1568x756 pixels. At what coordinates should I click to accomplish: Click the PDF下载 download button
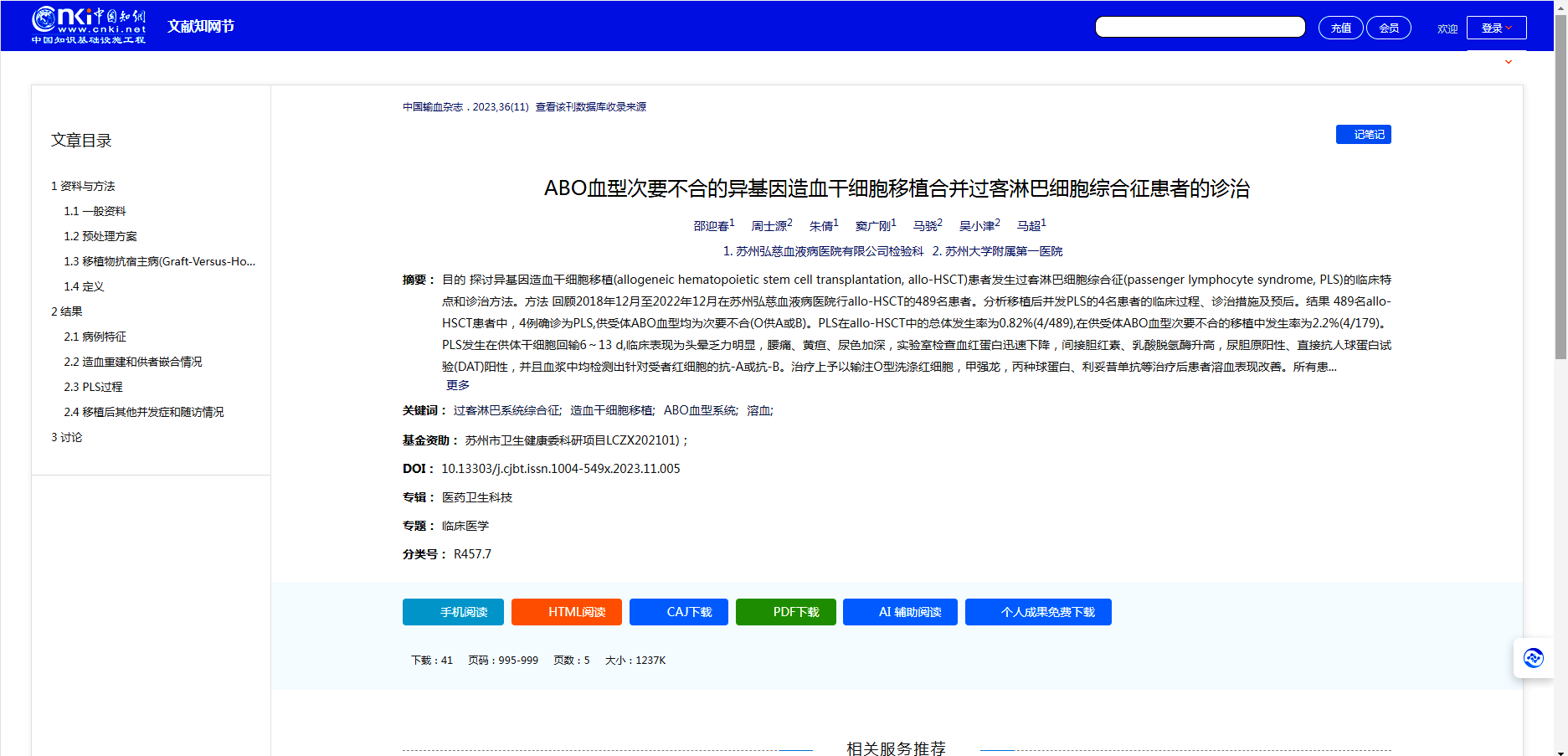tap(786, 612)
